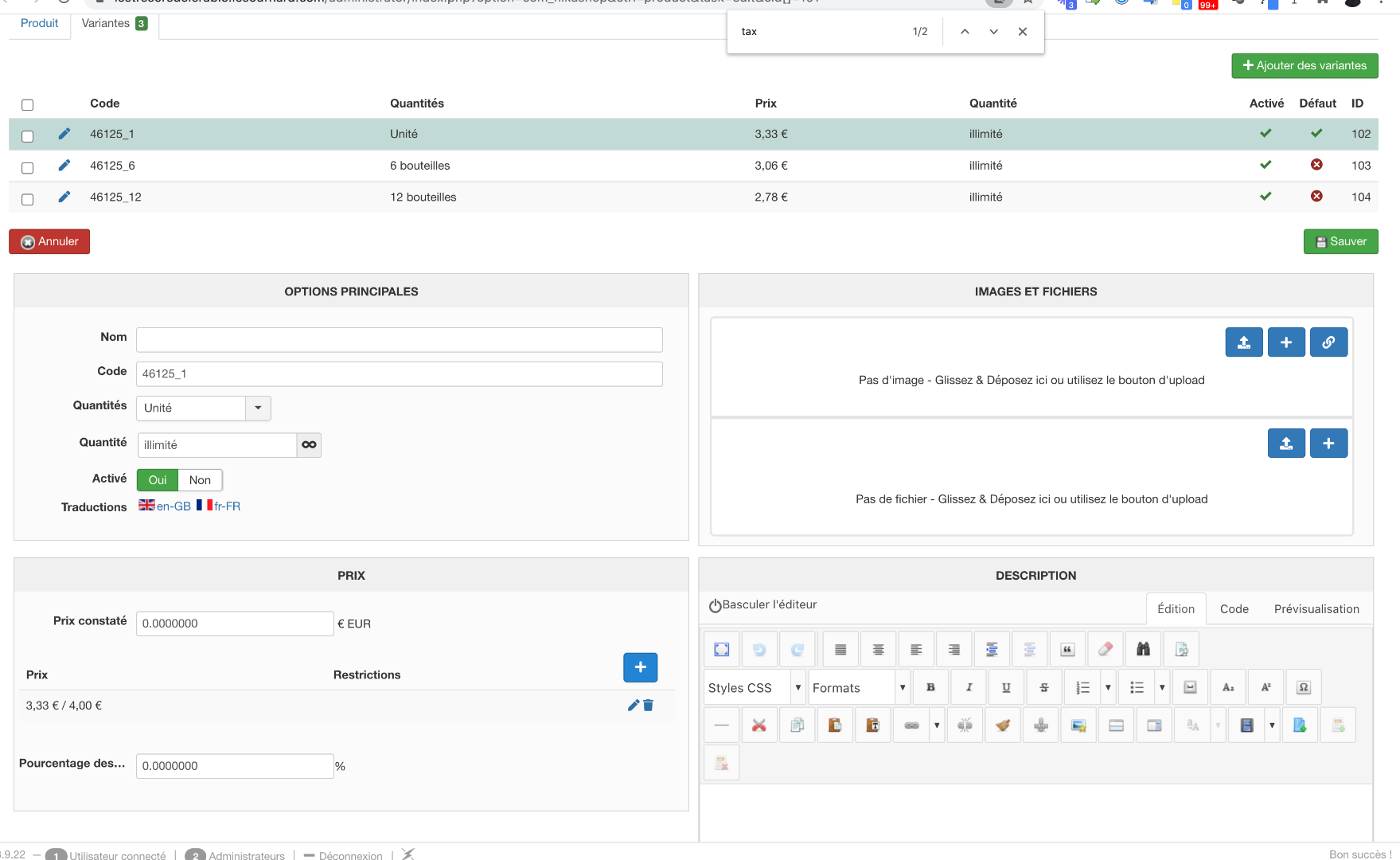Click the binoculars find icon in editor
Image resolution: width=1400 pixels, height=860 pixels.
coord(1143,650)
